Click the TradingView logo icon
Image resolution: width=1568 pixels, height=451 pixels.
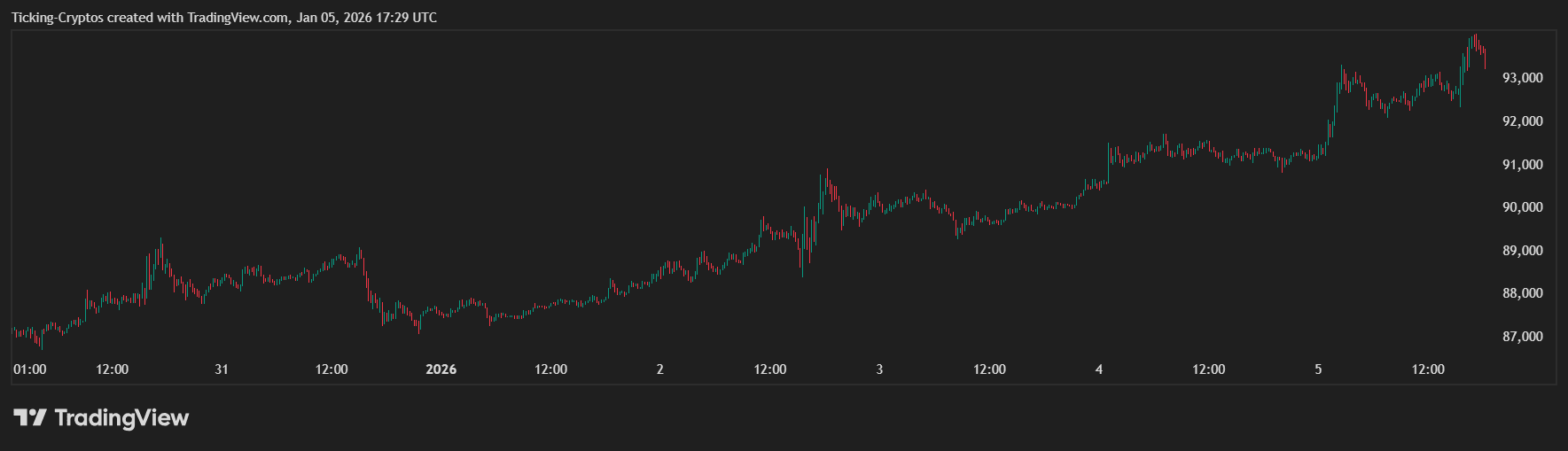(29, 417)
